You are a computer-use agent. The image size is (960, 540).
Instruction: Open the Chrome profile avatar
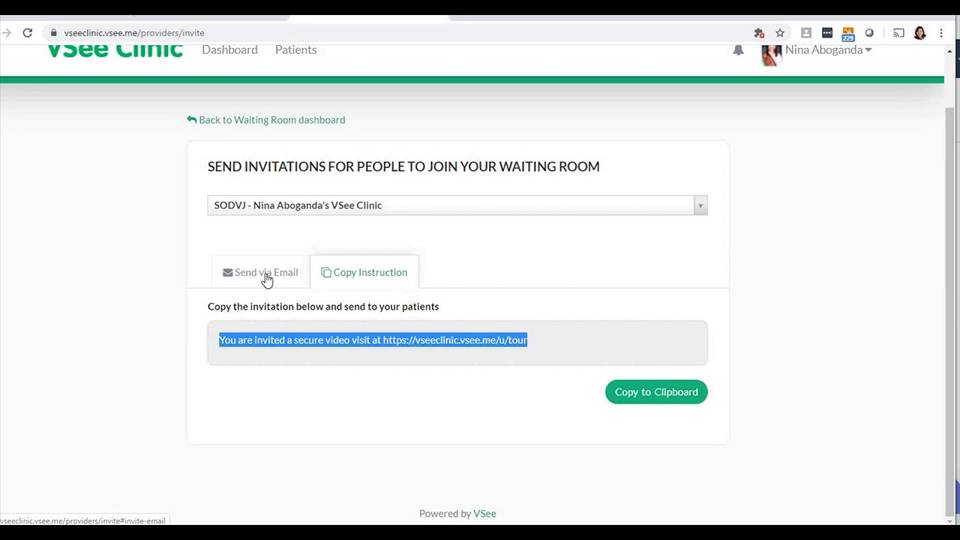click(x=920, y=33)
